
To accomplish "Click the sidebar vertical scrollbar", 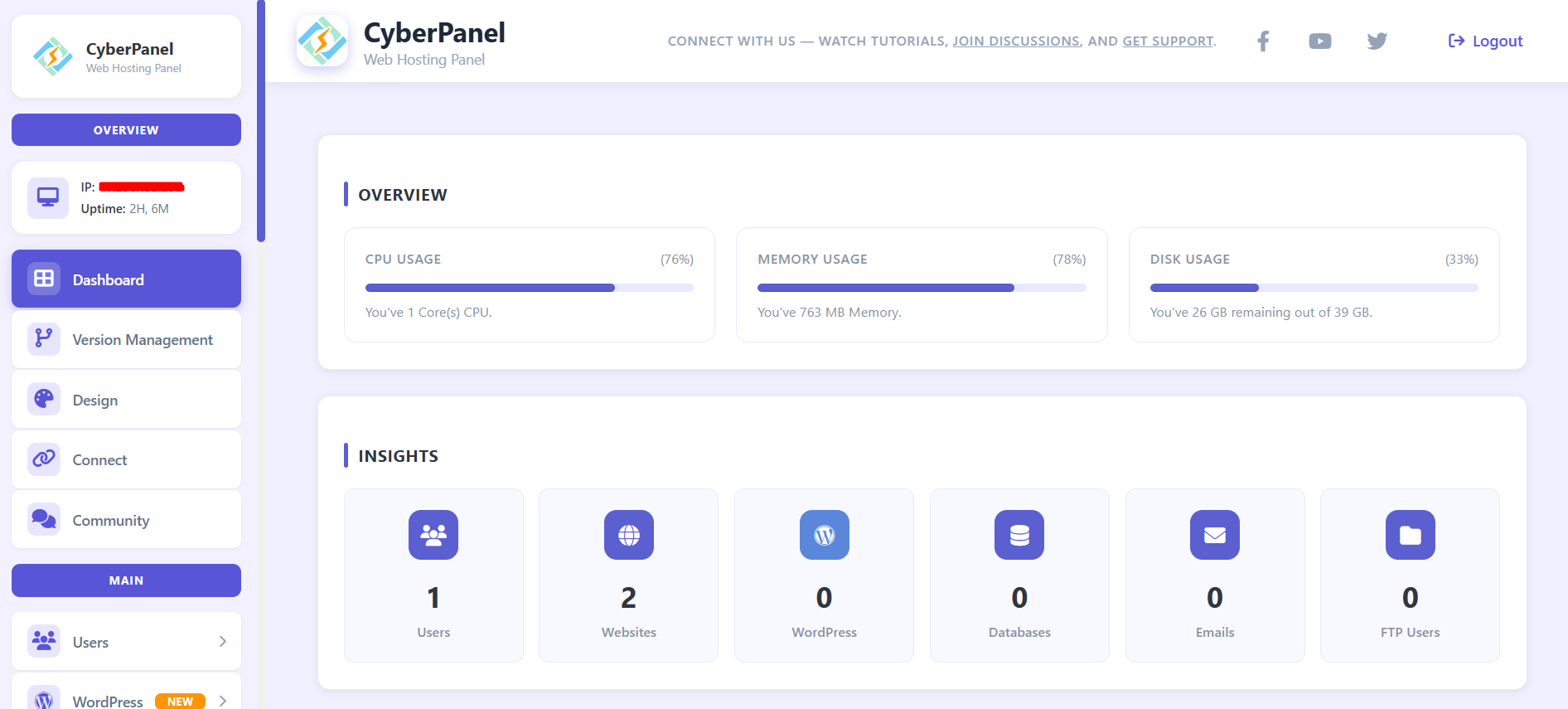I will pyautogui.click(x=261, y=121).
